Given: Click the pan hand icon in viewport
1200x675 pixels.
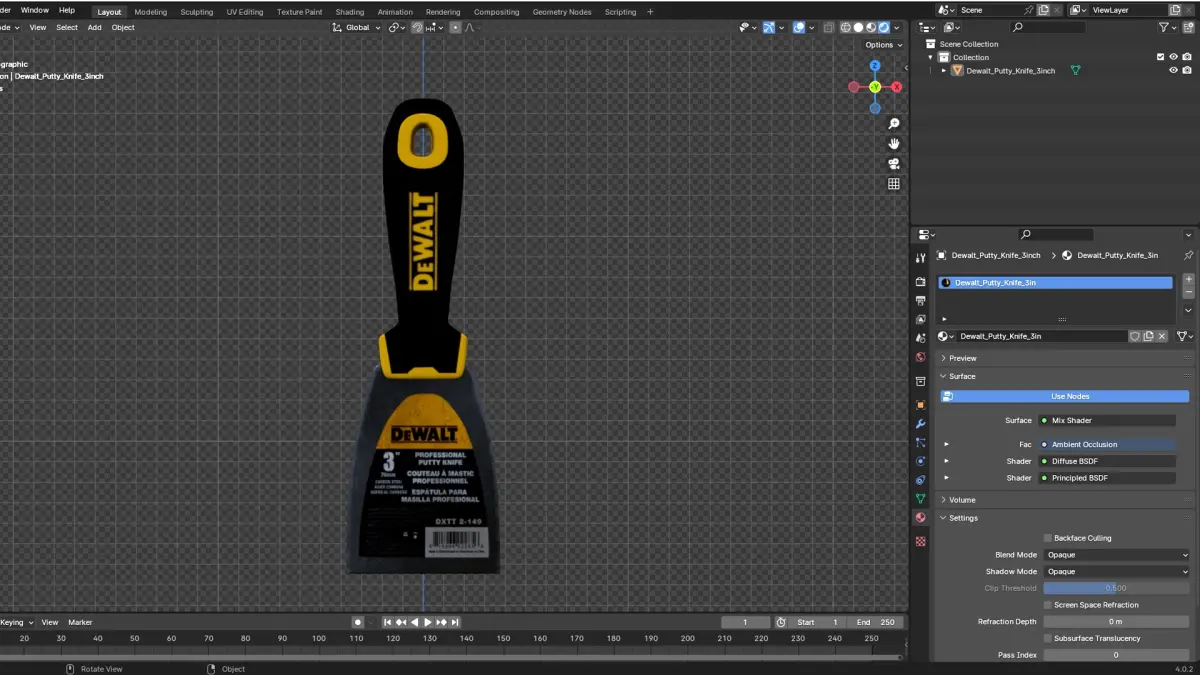Looking at the screenshot, I should point(894,144).
